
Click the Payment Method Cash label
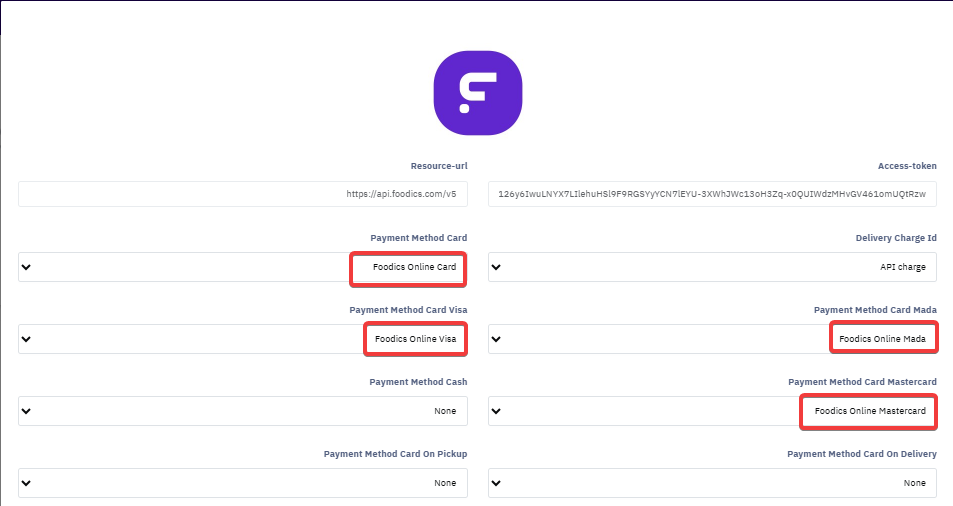[418, 382]
